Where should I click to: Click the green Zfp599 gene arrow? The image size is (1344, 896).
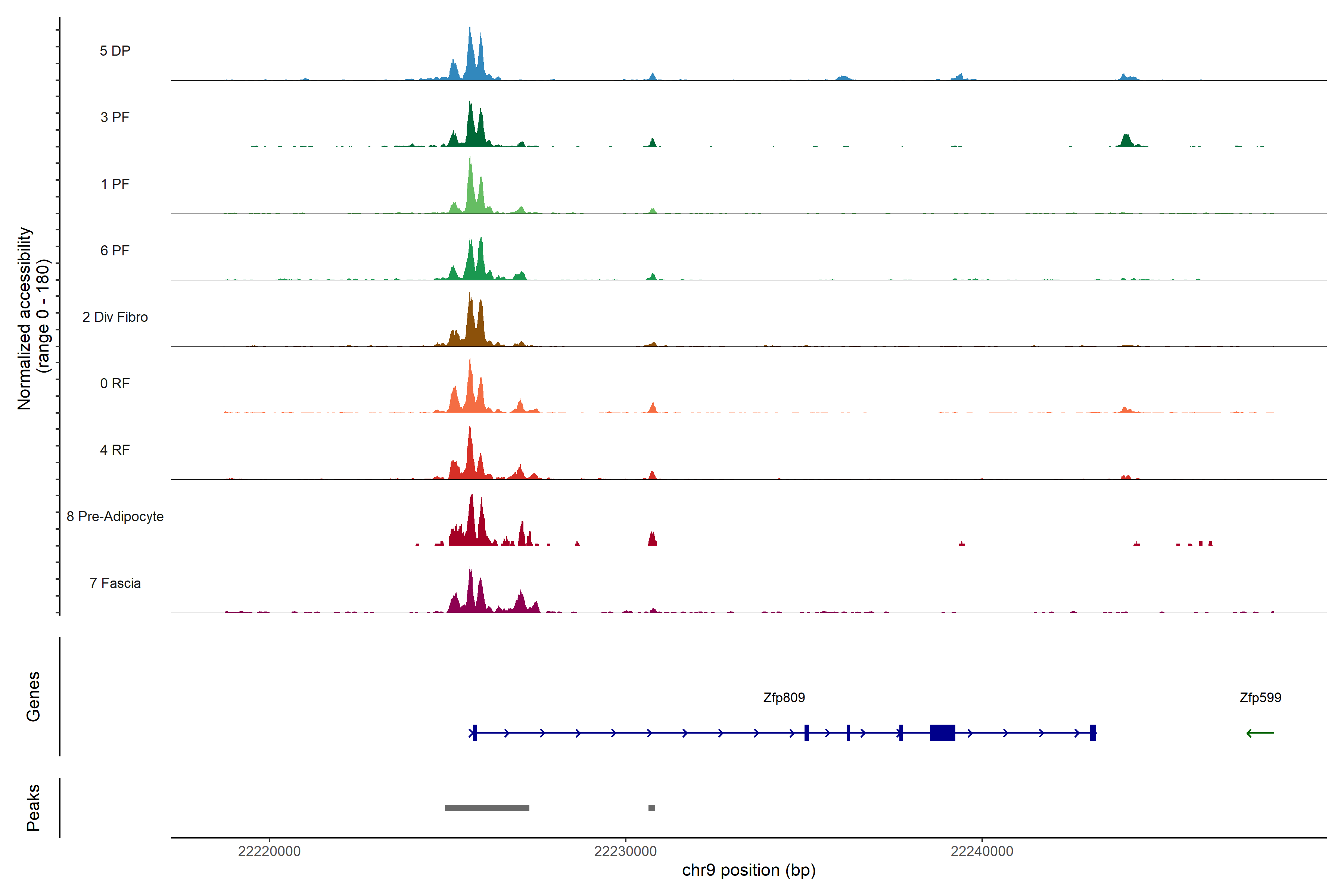pos(1260,732)
